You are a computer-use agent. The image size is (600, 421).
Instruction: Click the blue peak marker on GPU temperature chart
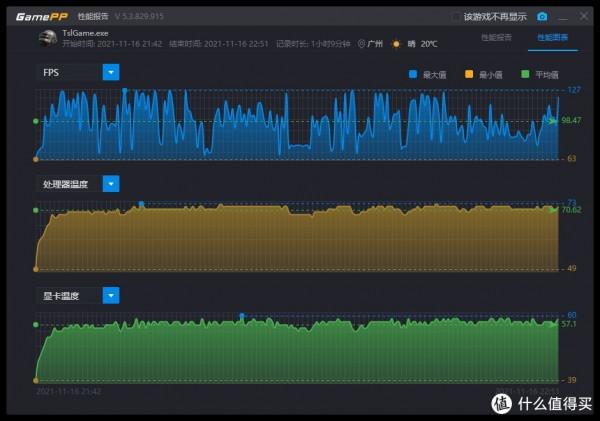point(242,315)
